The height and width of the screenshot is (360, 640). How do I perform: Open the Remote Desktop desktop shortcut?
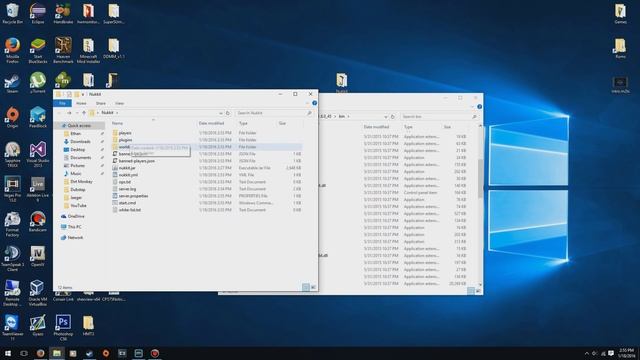coord(12,292)
